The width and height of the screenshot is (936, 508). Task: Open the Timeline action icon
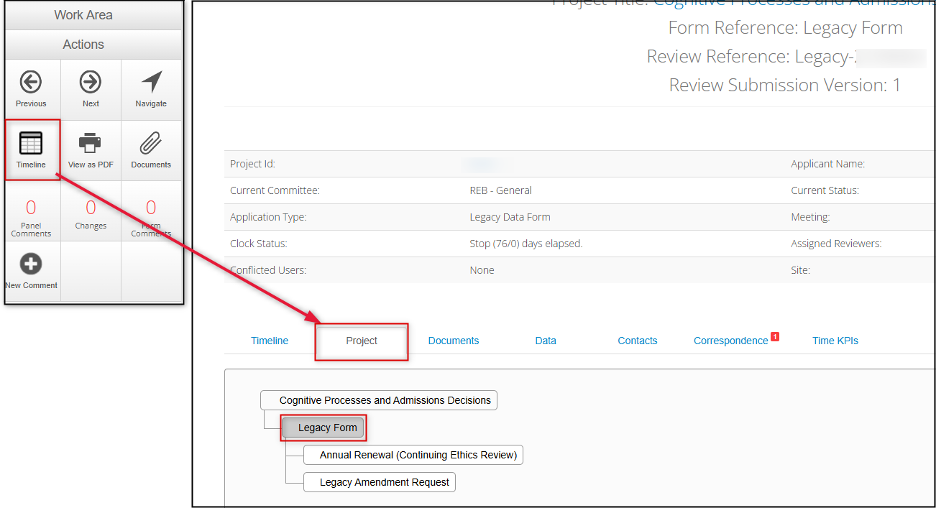click(30, 143)
